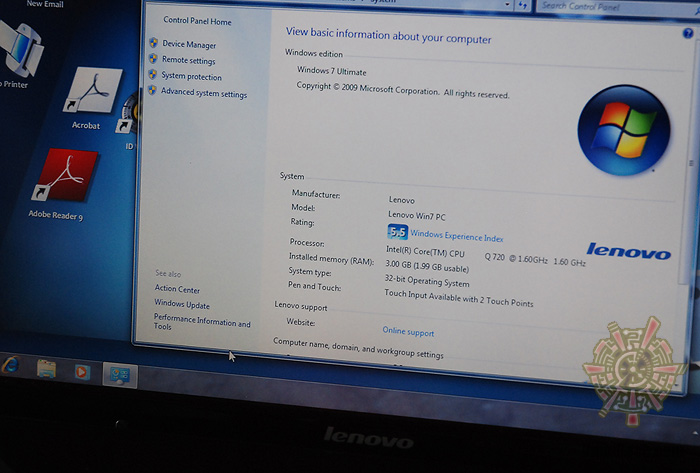The height and width of the screenshot is (473, 700).
Task: Click the System protection shield icon
Action: pyautogui.click(x=152, y=74)
